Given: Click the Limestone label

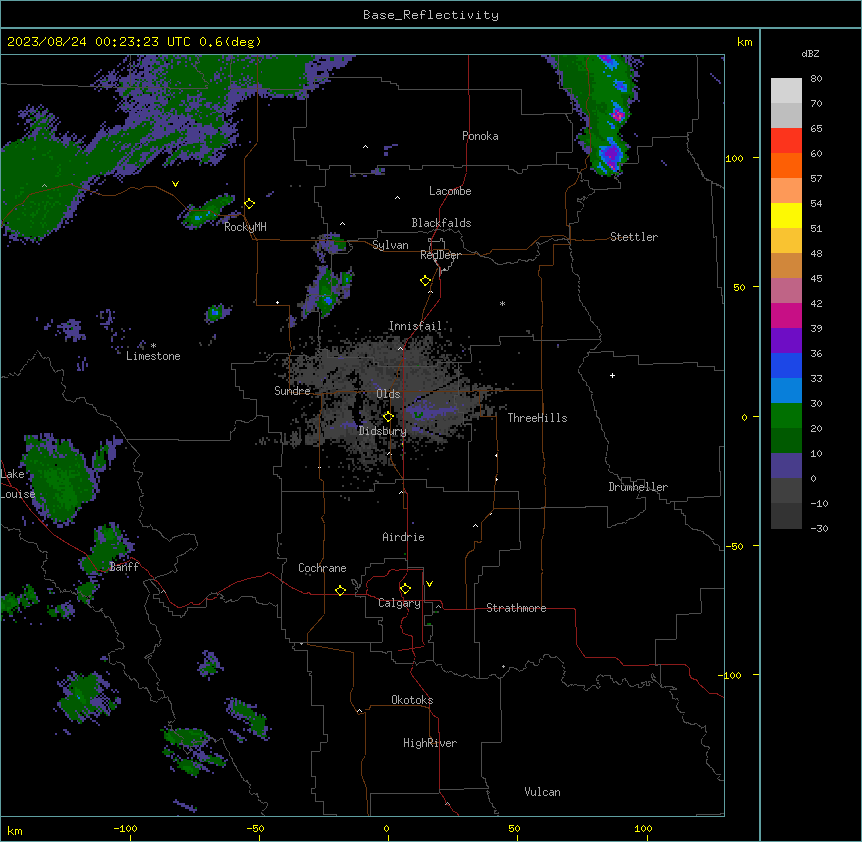Looking at the screenshot, I should [153, 356].
